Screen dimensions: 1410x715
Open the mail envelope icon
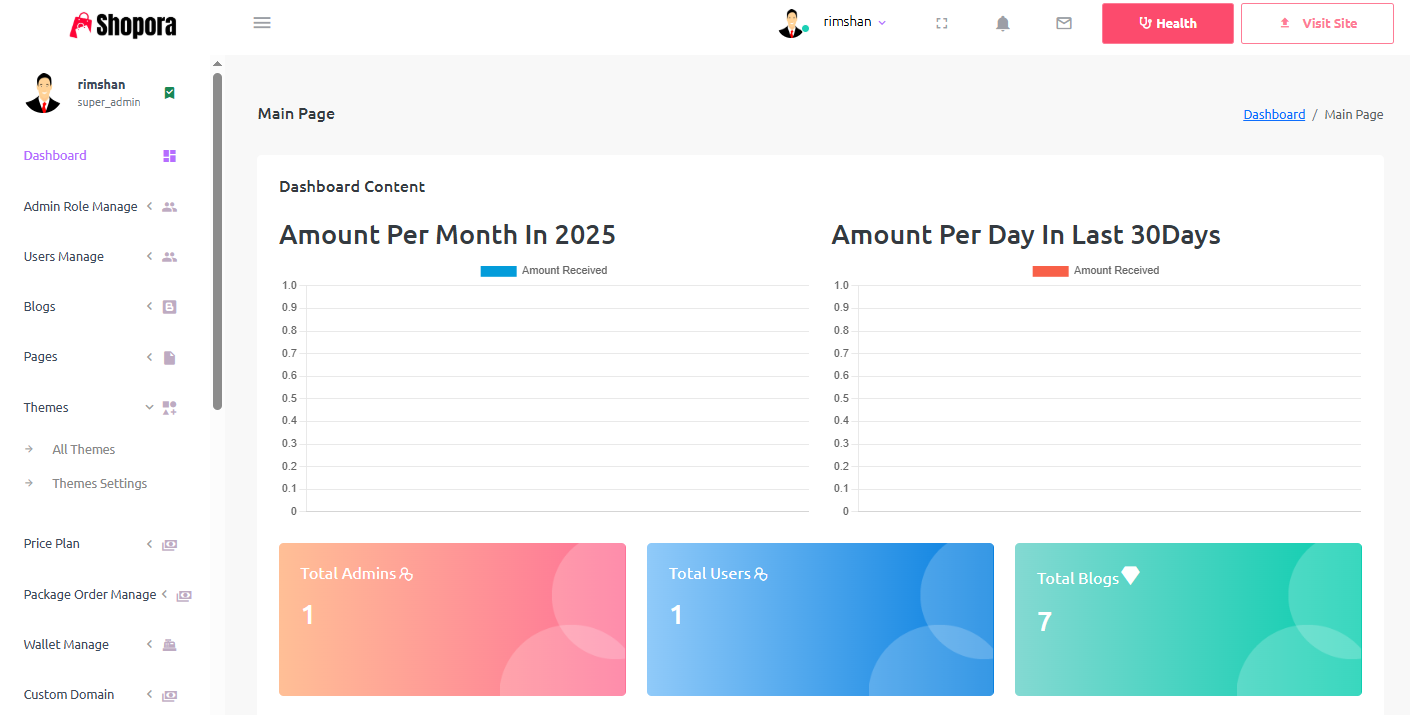tap(1064, 23)
